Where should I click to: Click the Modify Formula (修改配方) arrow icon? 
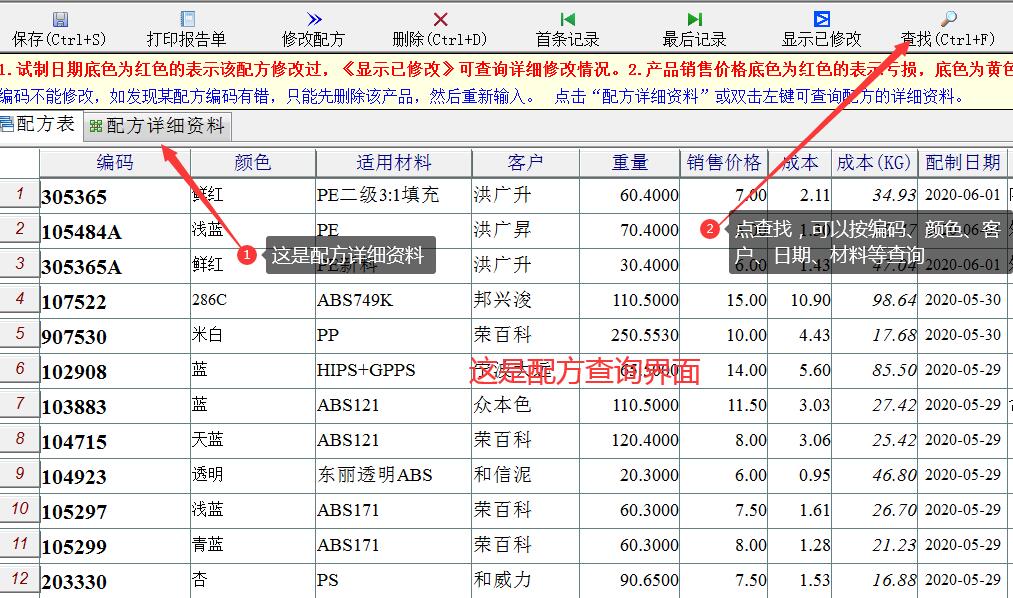(314, 19)
